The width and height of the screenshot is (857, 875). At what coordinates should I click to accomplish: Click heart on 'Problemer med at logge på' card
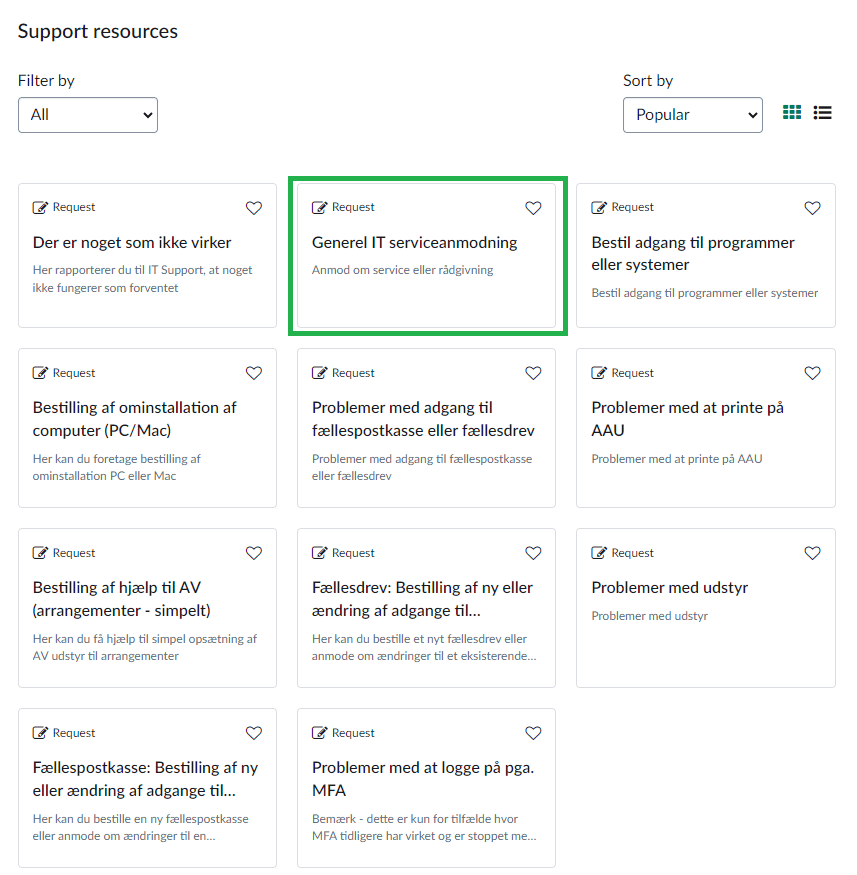coord(533,733)
